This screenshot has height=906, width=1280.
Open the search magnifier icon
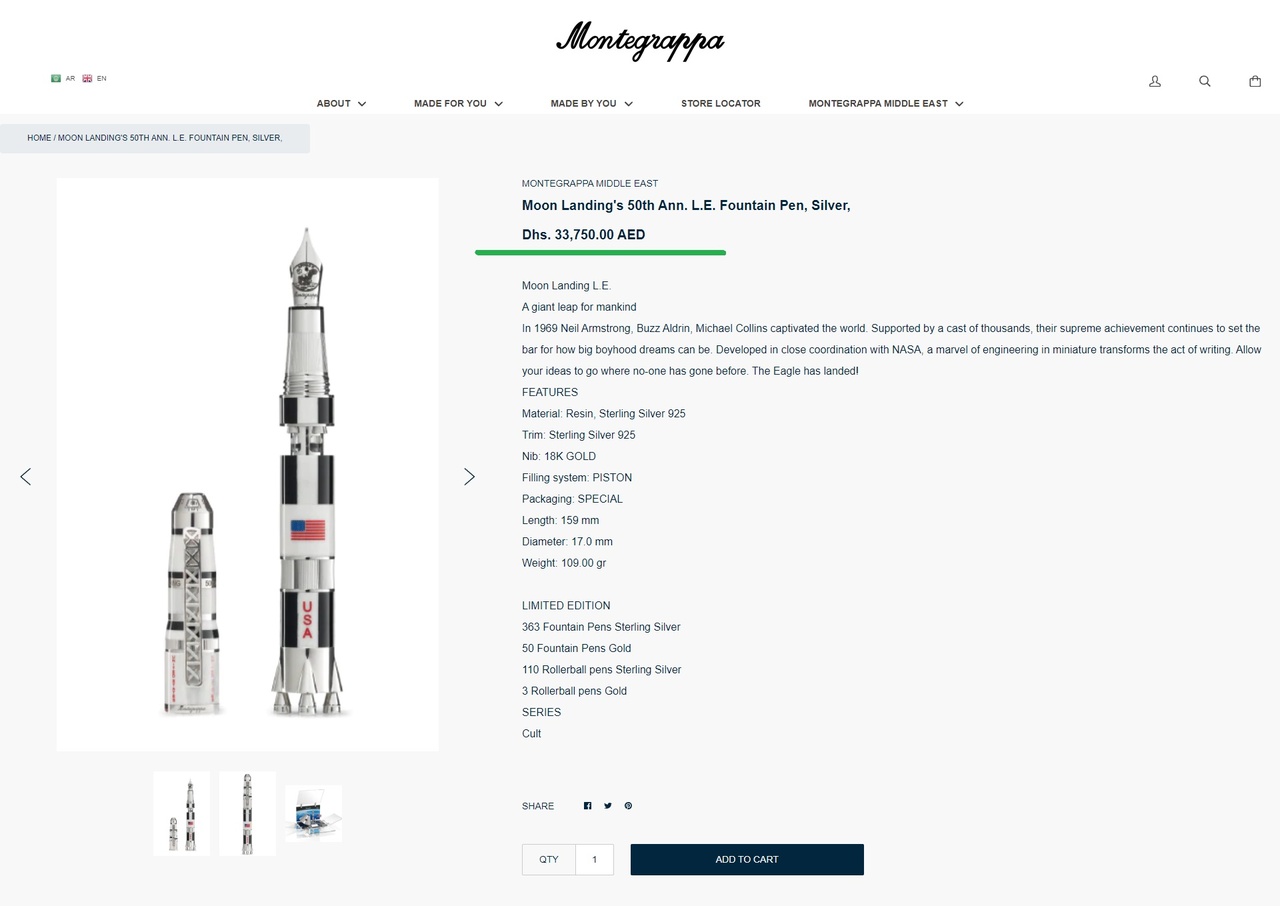(1205, 81)
